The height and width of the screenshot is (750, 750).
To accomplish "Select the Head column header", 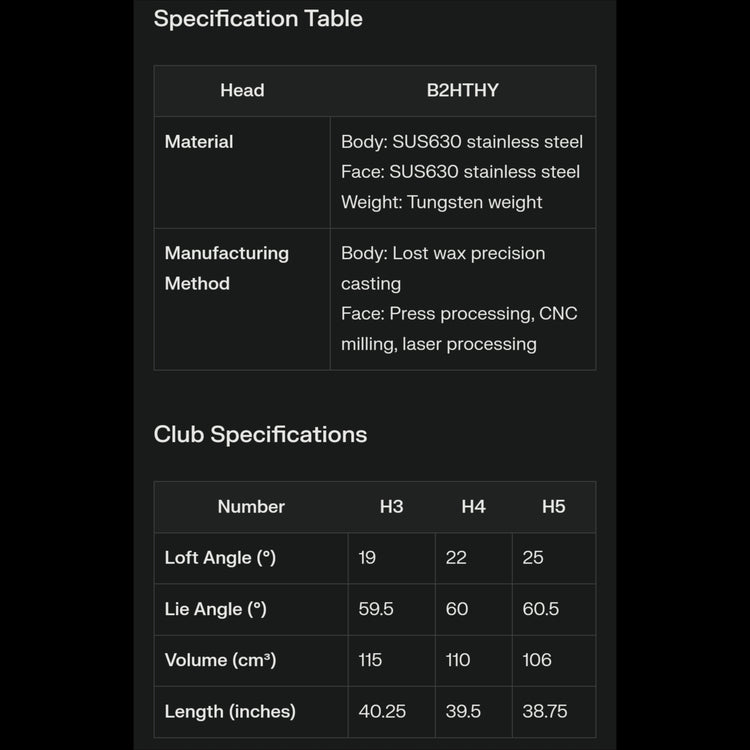I will pos(242,91).
